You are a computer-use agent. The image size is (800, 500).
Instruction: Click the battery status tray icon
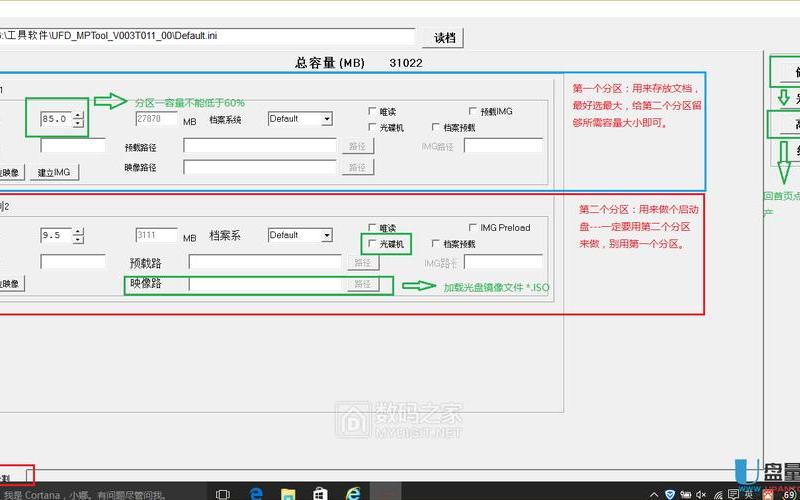click(686, 494)
